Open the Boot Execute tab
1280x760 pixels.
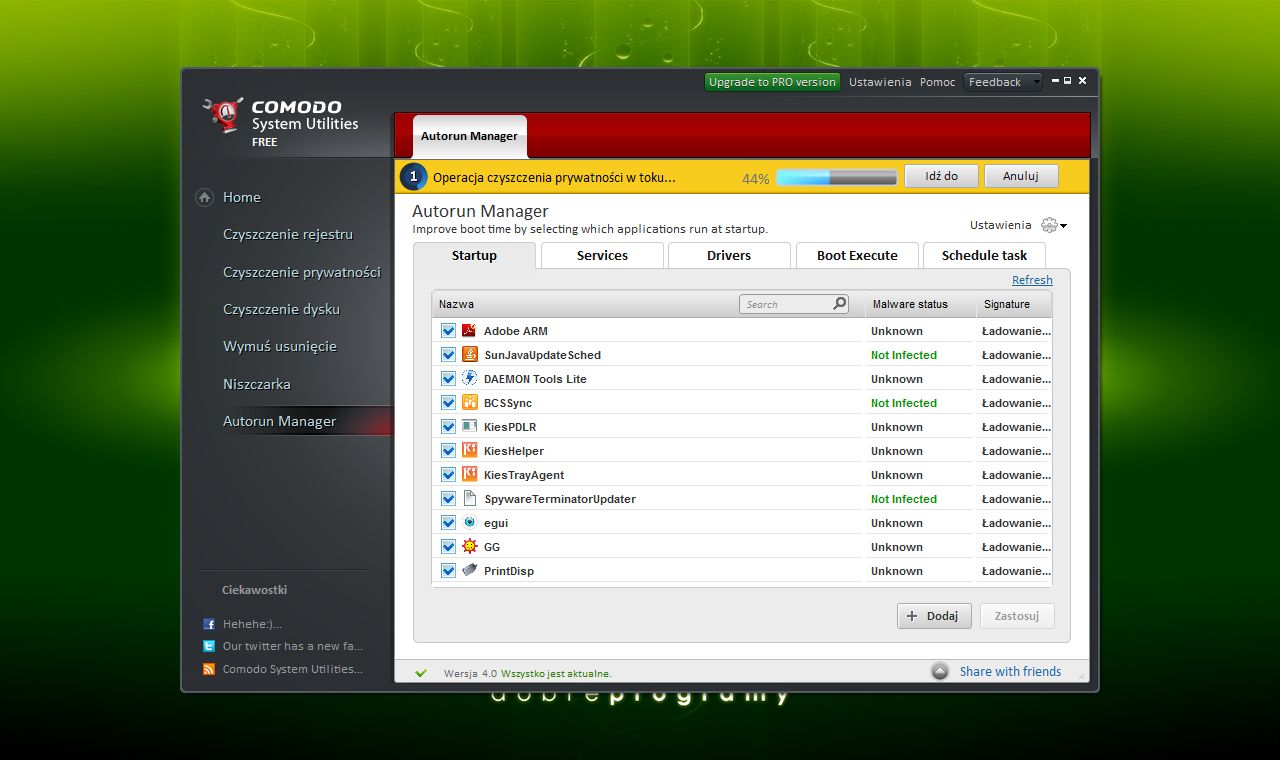[x=857, y=255]
